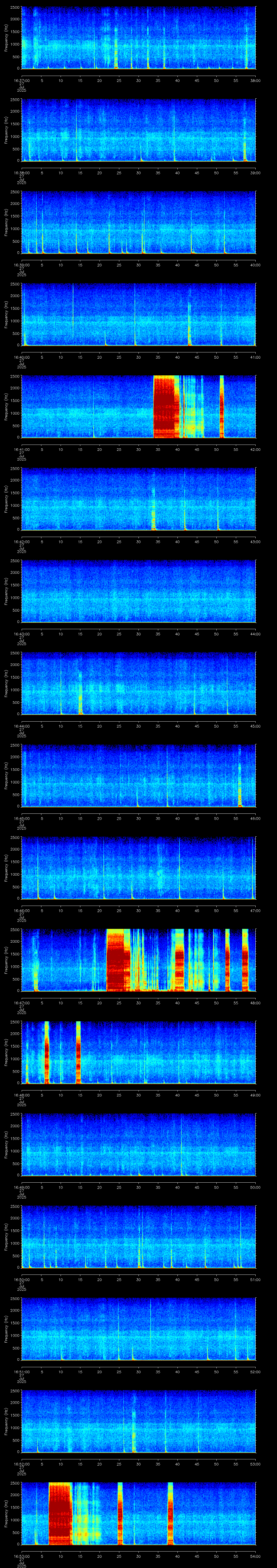Select the spectrogram panel starting at 16:49:00
The width and height of the screenshot is (277, 1568).
(x=139, y=1144)
